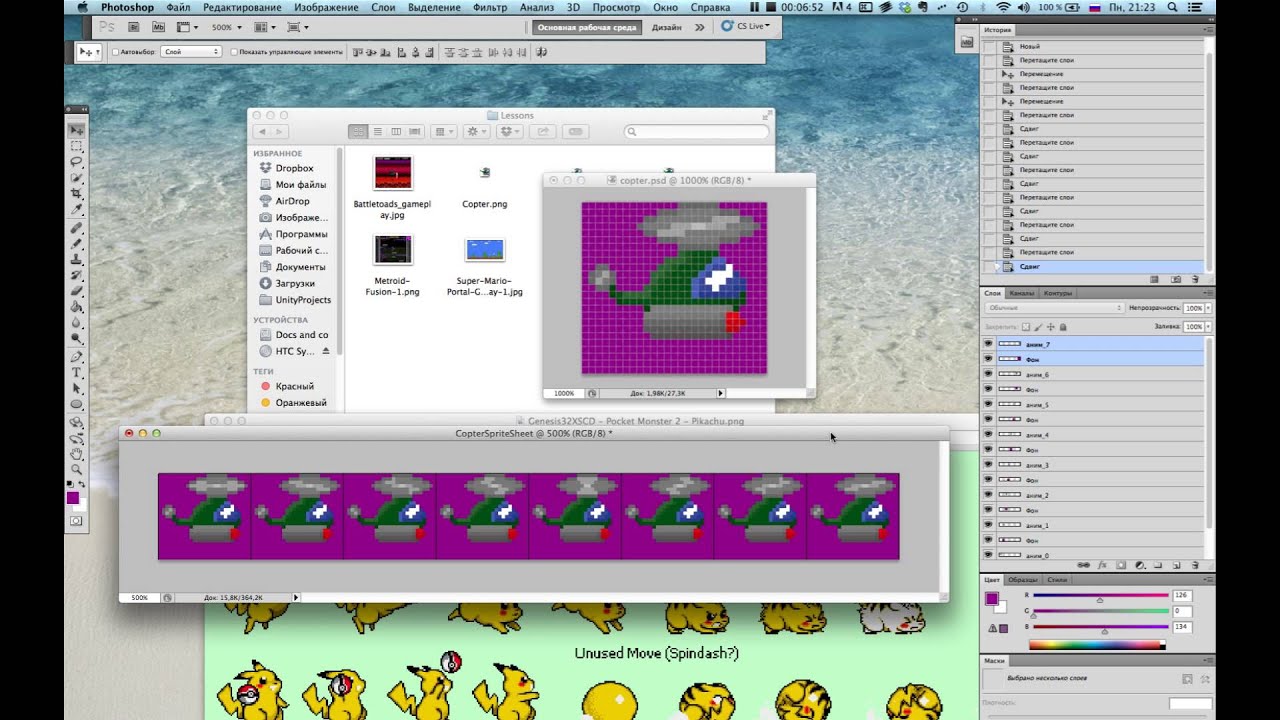This screenshot has width=1280, height=720.
Task: Switch to the Дизайн workspace
Action: pos(666,27)
